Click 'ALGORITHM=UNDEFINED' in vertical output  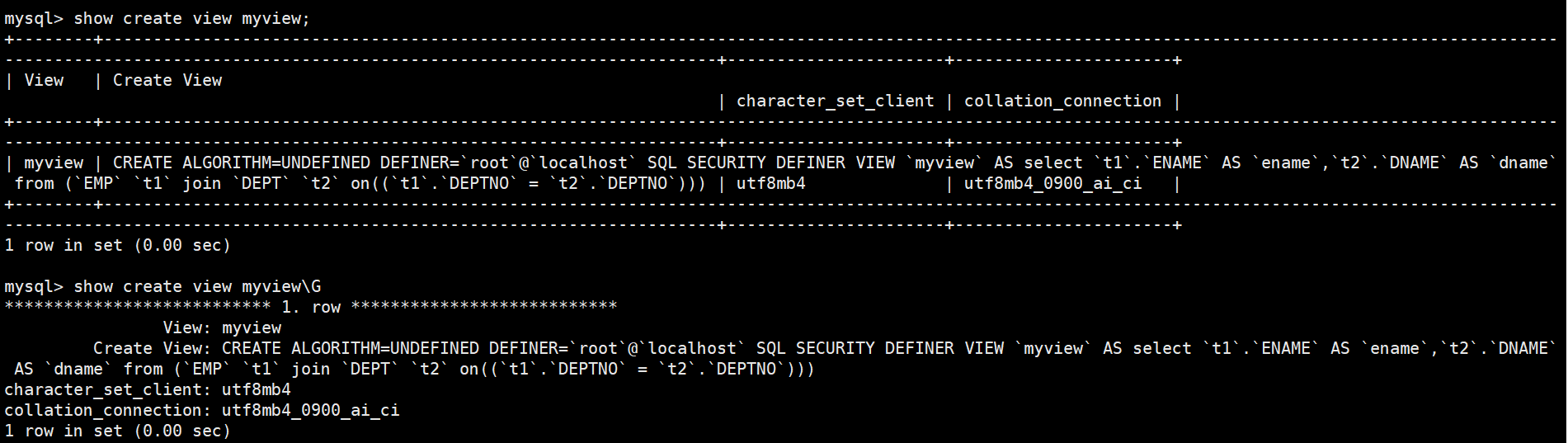point(385,348)
